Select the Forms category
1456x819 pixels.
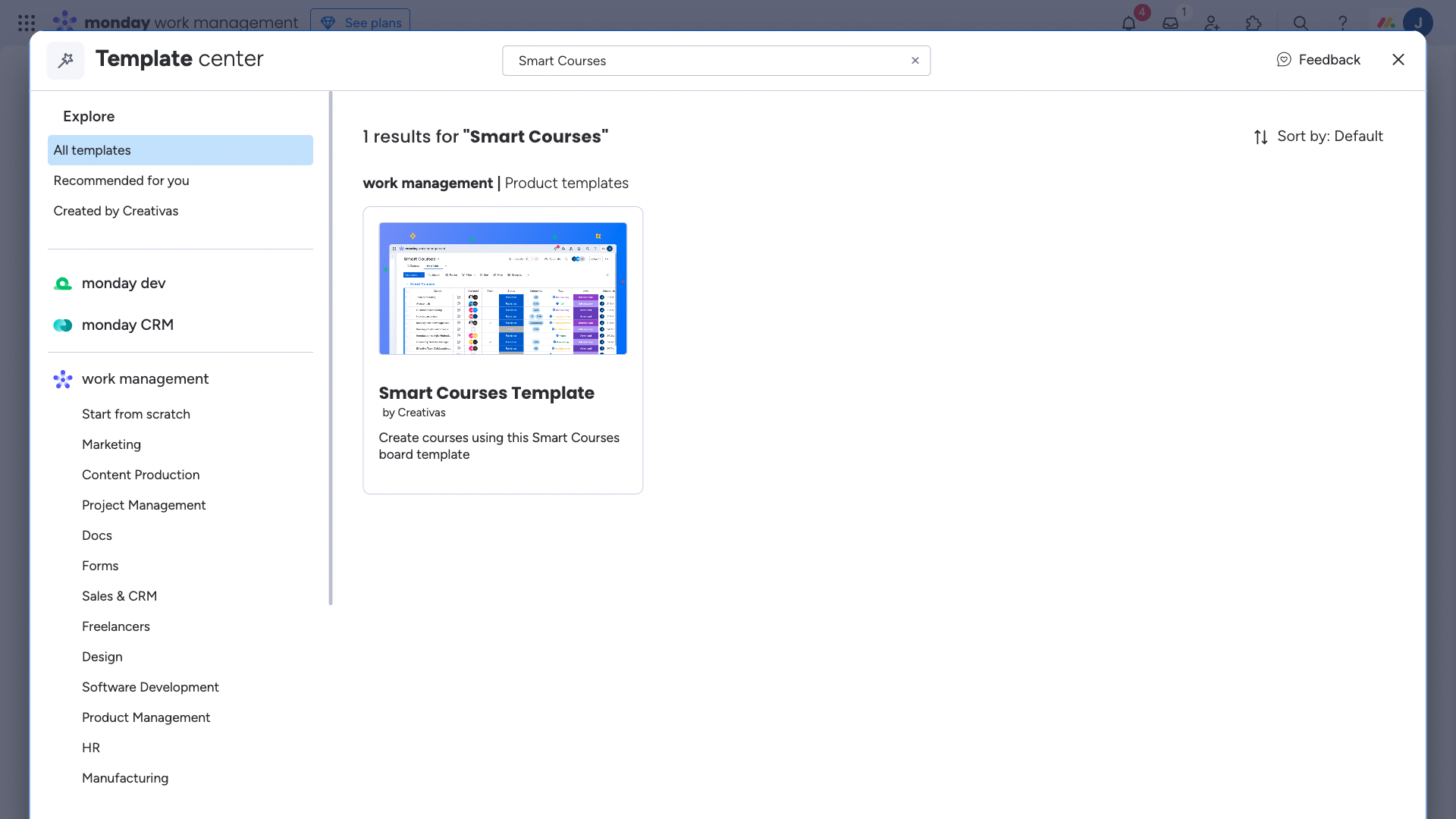coord(100,566)
